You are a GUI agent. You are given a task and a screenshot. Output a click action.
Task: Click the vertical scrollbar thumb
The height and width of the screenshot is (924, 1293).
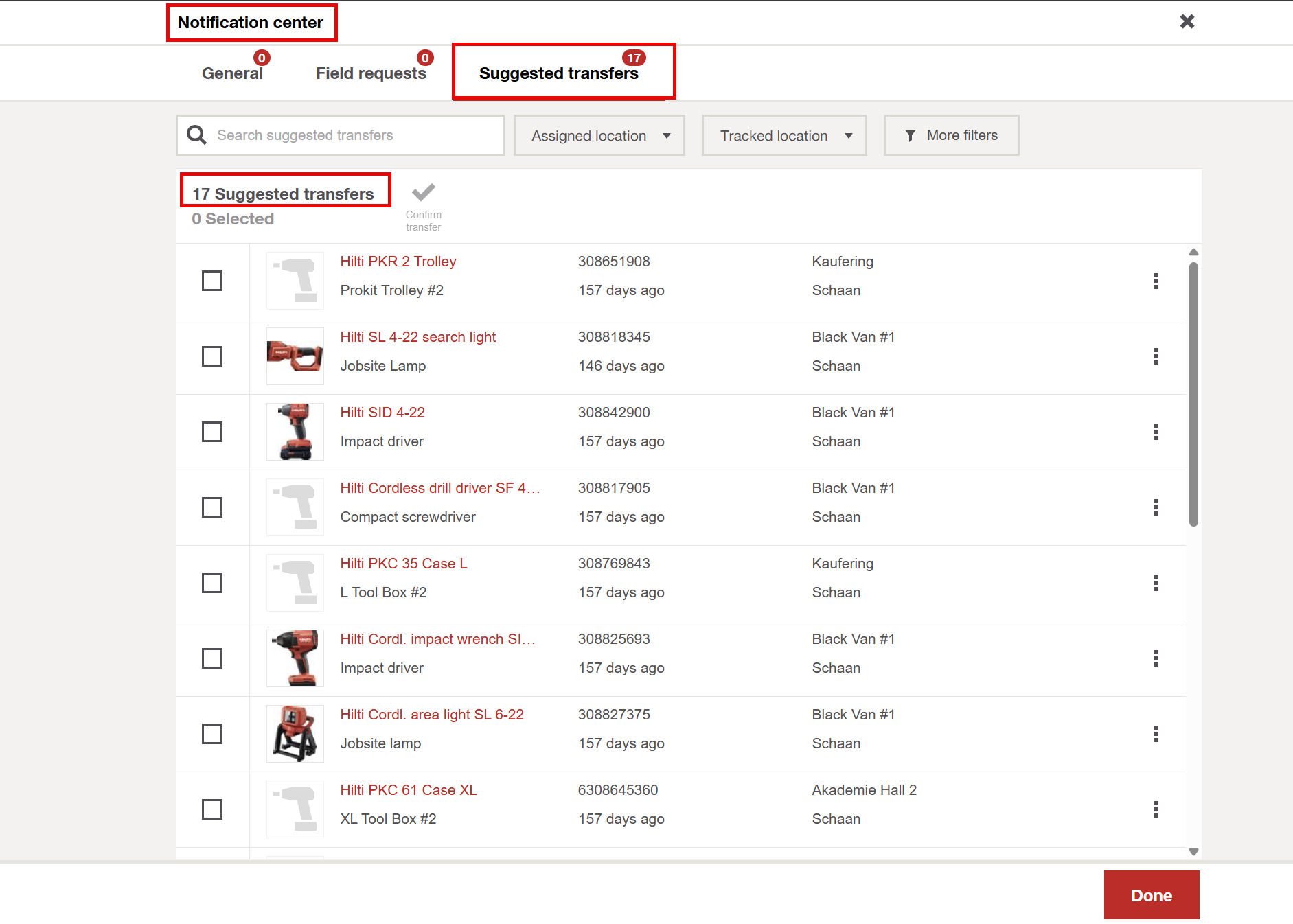(x=1193, y=394)
